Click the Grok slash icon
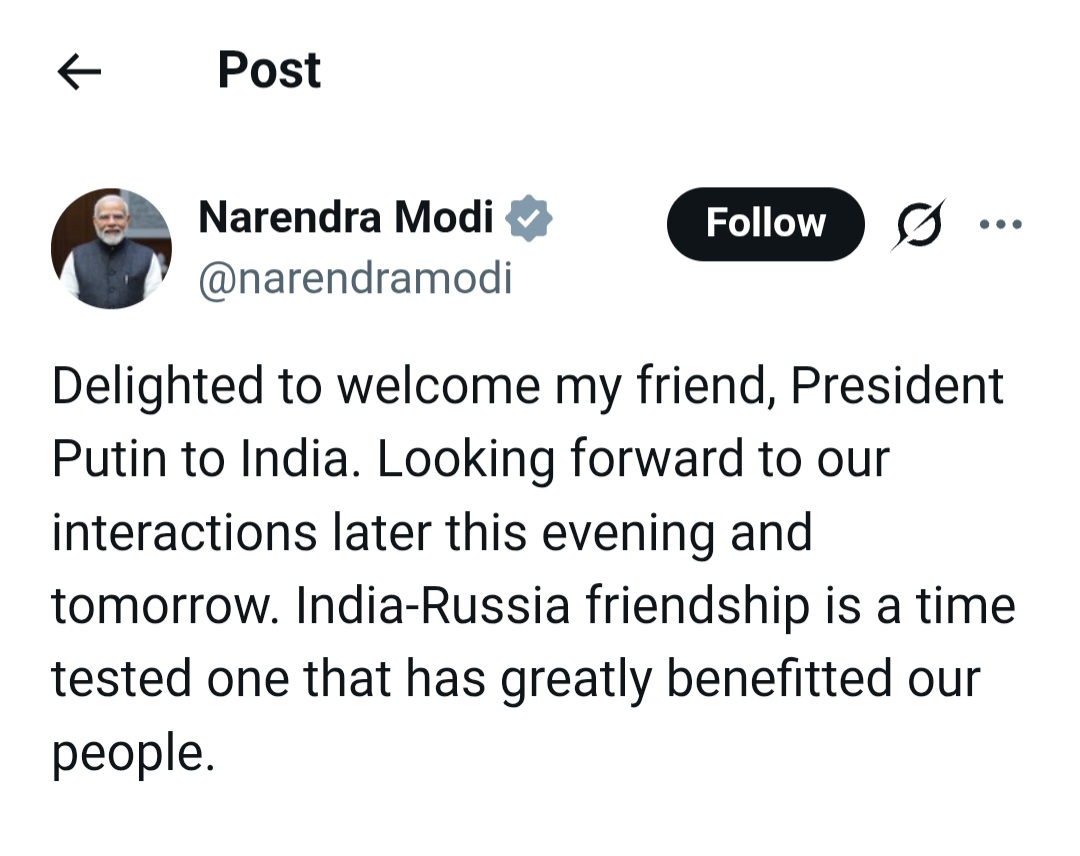Screen dimensions: 1080x856 pos(918,224)
